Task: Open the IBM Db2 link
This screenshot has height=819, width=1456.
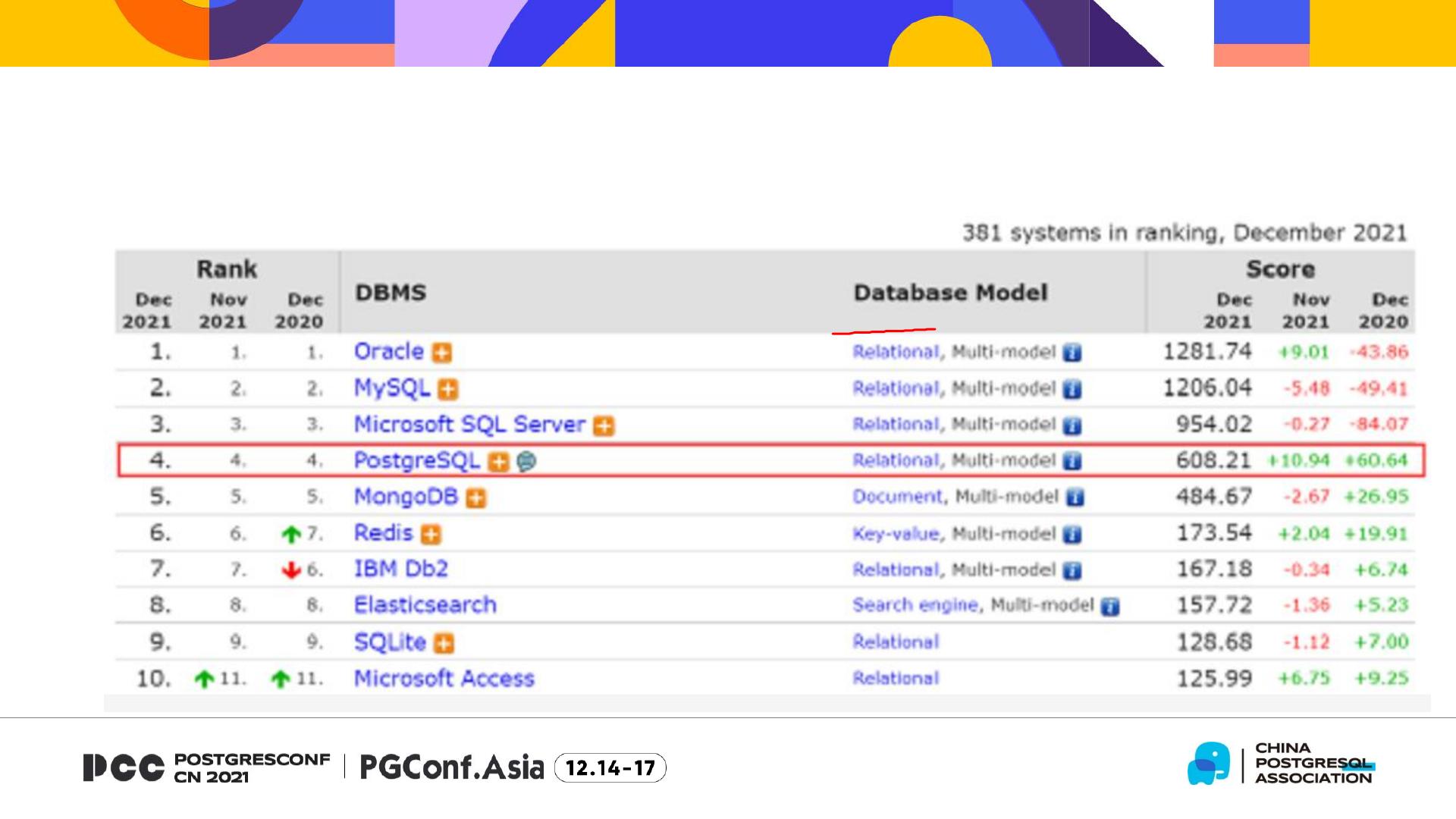Action: [x=401, y=569]
